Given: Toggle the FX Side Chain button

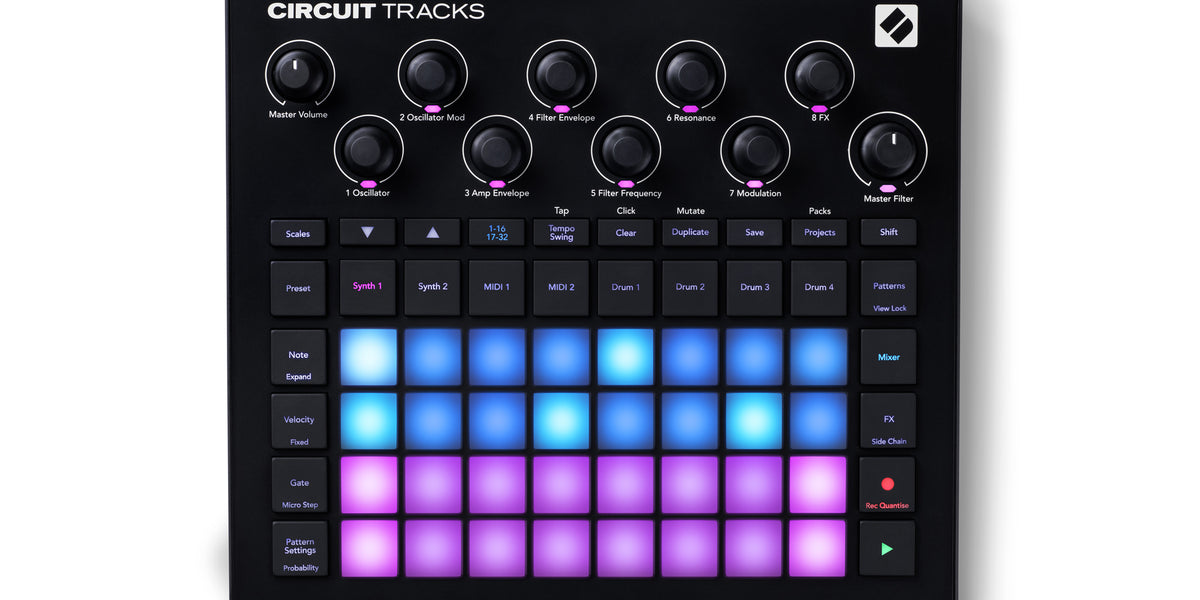Looking at the screenshot, I should (x=888, y=421).
